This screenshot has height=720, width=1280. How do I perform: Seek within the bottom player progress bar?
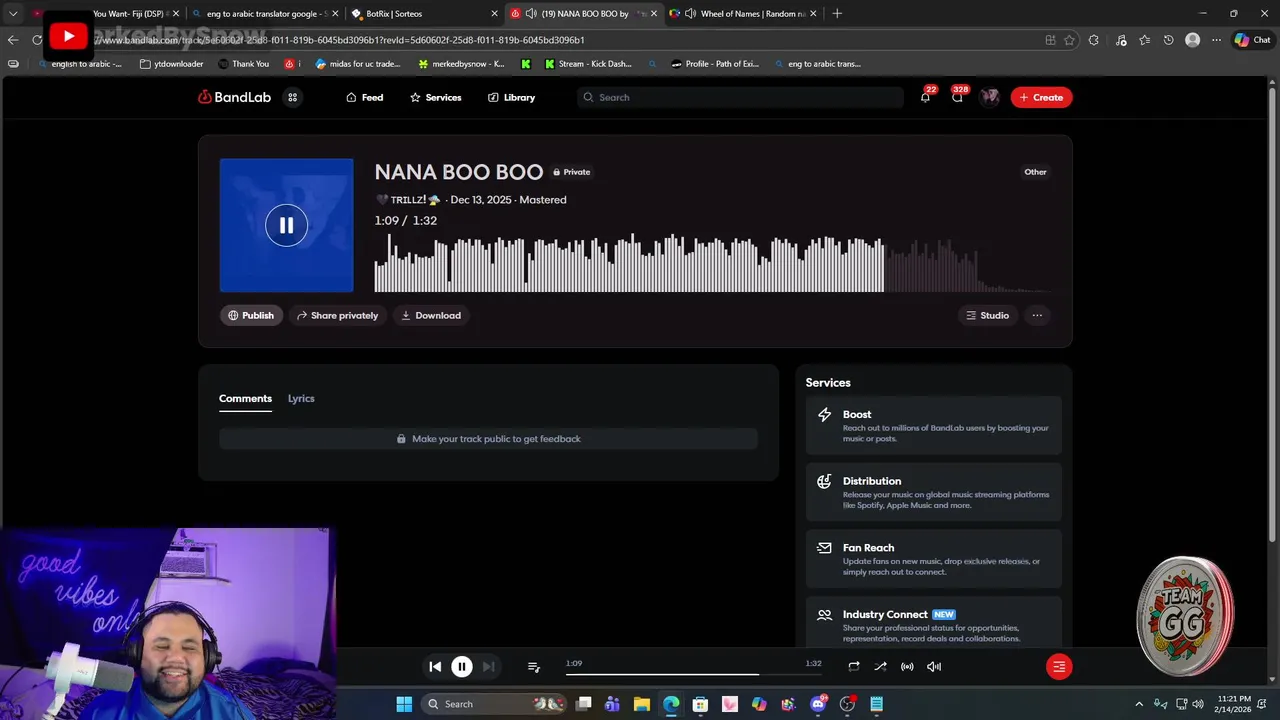click(694, 674)
